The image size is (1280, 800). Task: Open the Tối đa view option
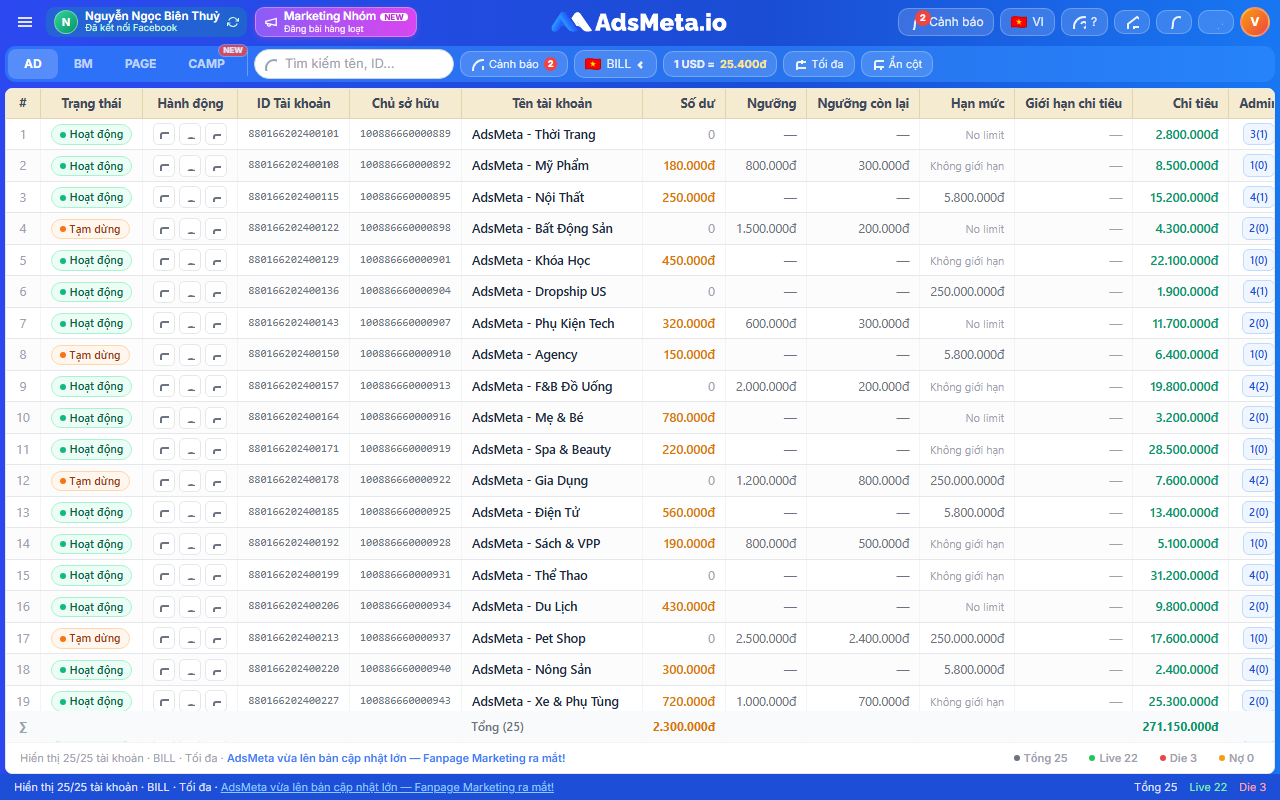click(x=819, y=64)
